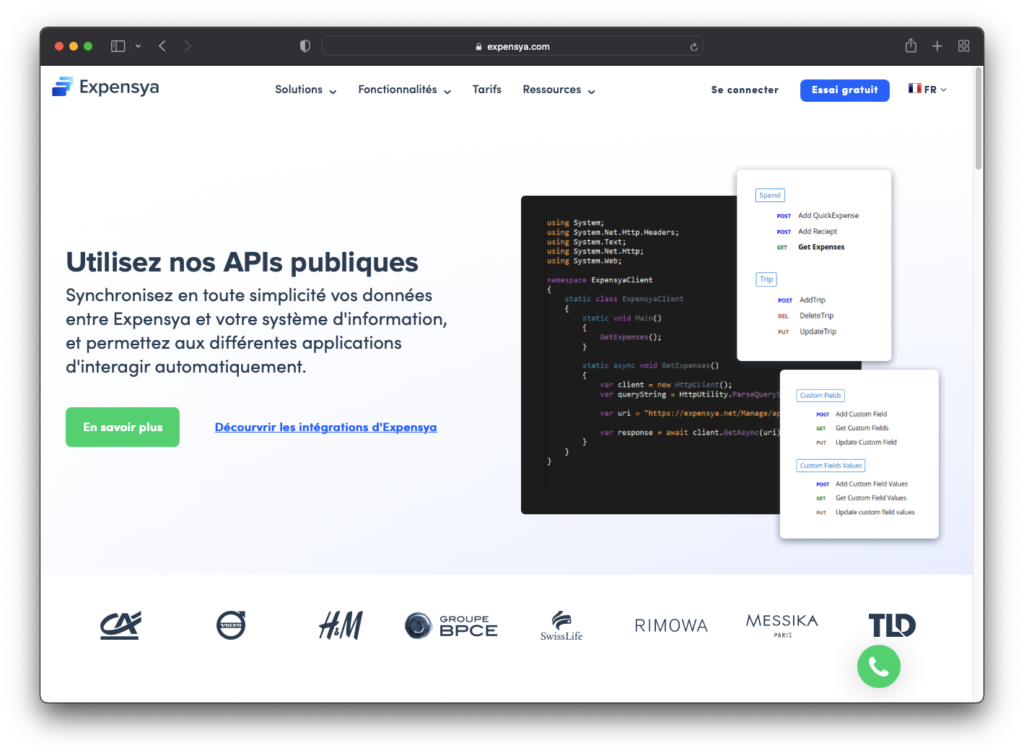1024x756 pixels.
Task: Click the Essai gratuit button
Action: tap(844, 90)
